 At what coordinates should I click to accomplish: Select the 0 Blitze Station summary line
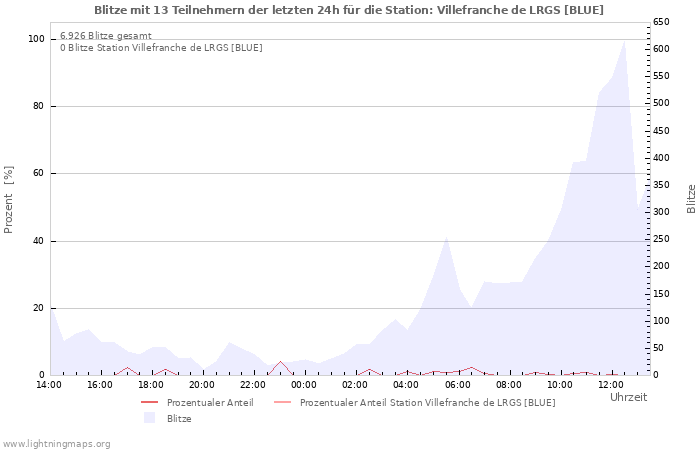coord(161,47)
